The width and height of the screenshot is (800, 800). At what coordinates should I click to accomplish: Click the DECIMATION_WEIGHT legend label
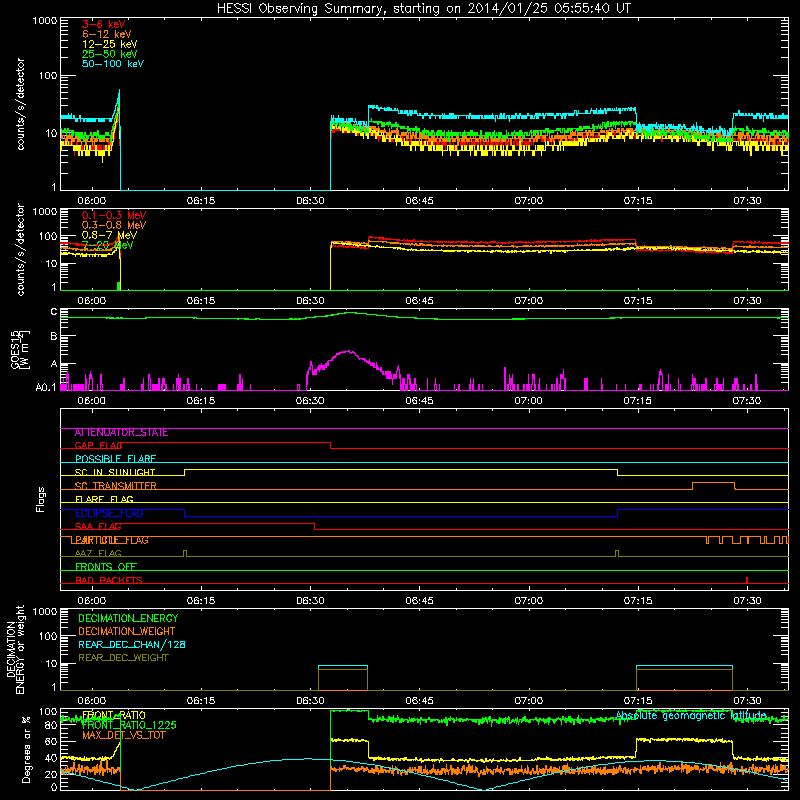pos(127,631)
